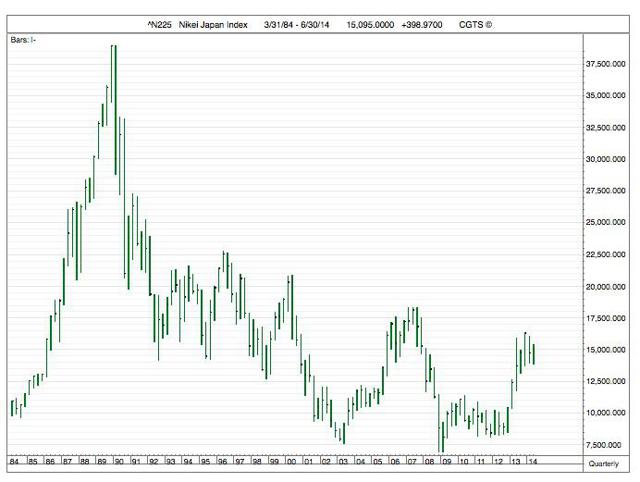Click the 86 year marker on time axis
Image resolution: width=640 pixels, height=482 pixels.
(x=50, y=462)
